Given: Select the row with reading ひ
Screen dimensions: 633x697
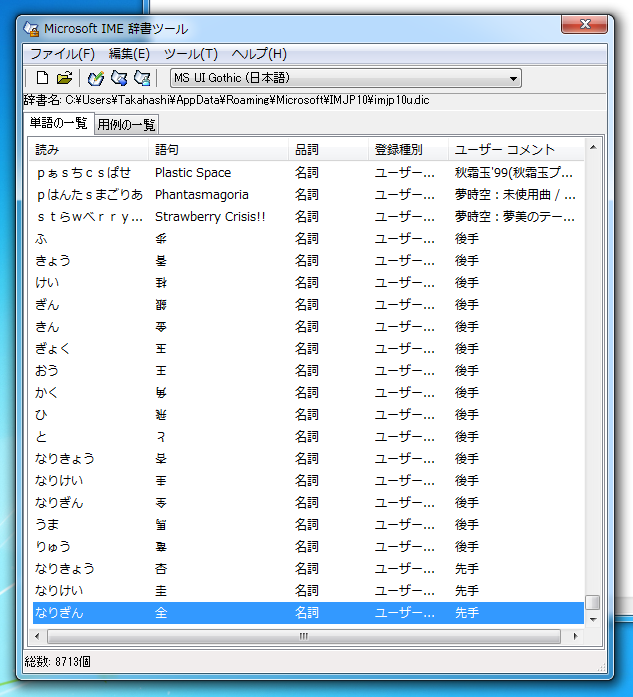Looking at the screenshot, I should [308, 415].
